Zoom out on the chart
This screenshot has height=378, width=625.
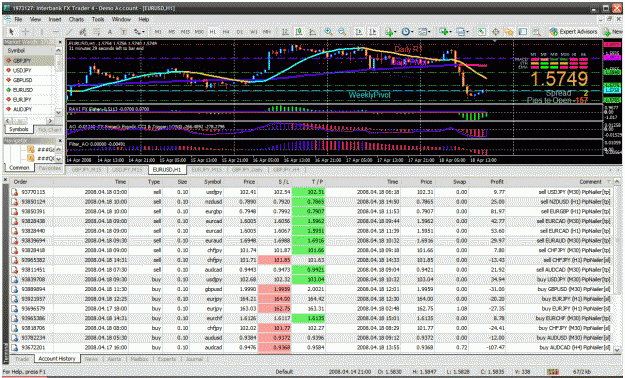tap(342, 32)
